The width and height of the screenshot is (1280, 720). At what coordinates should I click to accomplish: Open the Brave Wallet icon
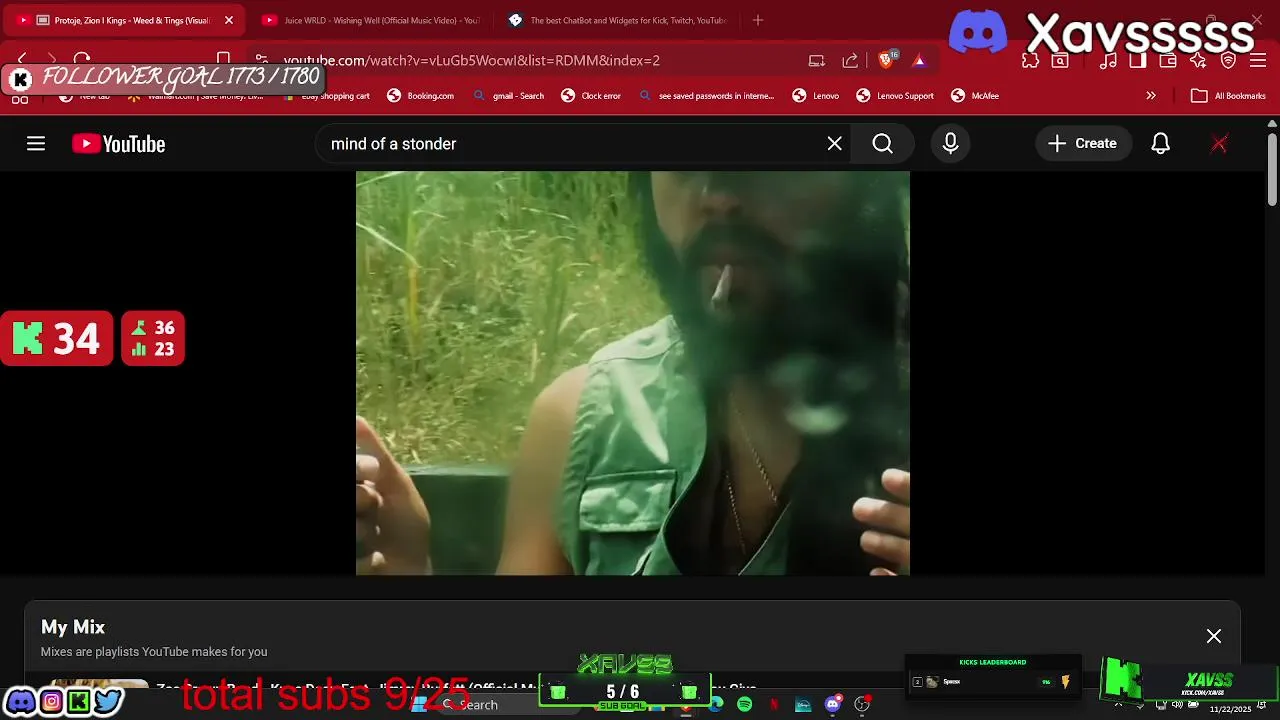[x=1167, y=60]
